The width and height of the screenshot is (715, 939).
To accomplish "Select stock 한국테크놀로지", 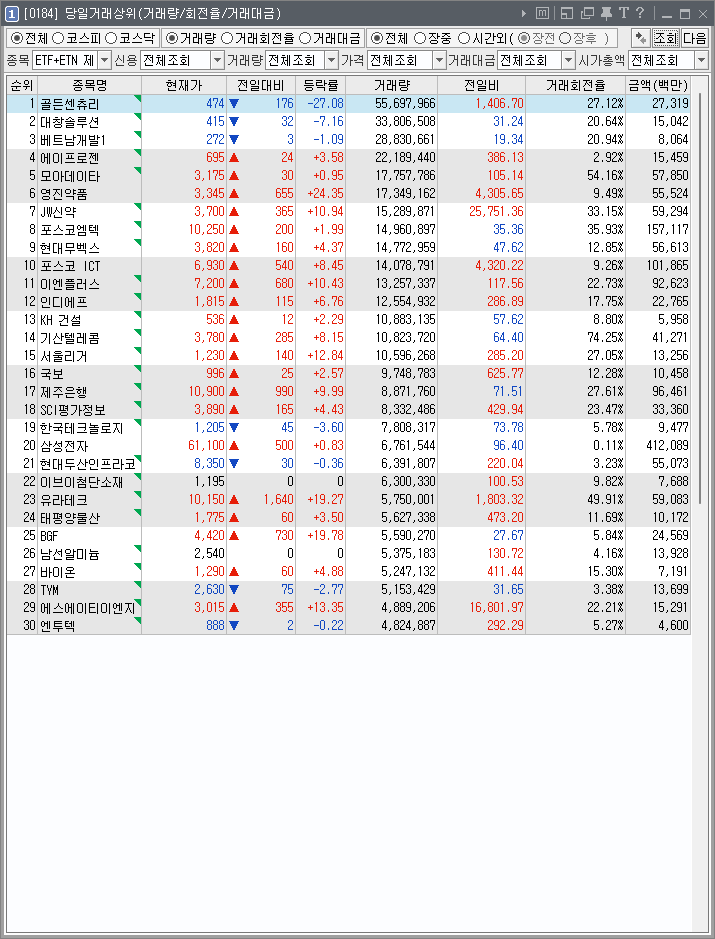I will pos(81,428).
